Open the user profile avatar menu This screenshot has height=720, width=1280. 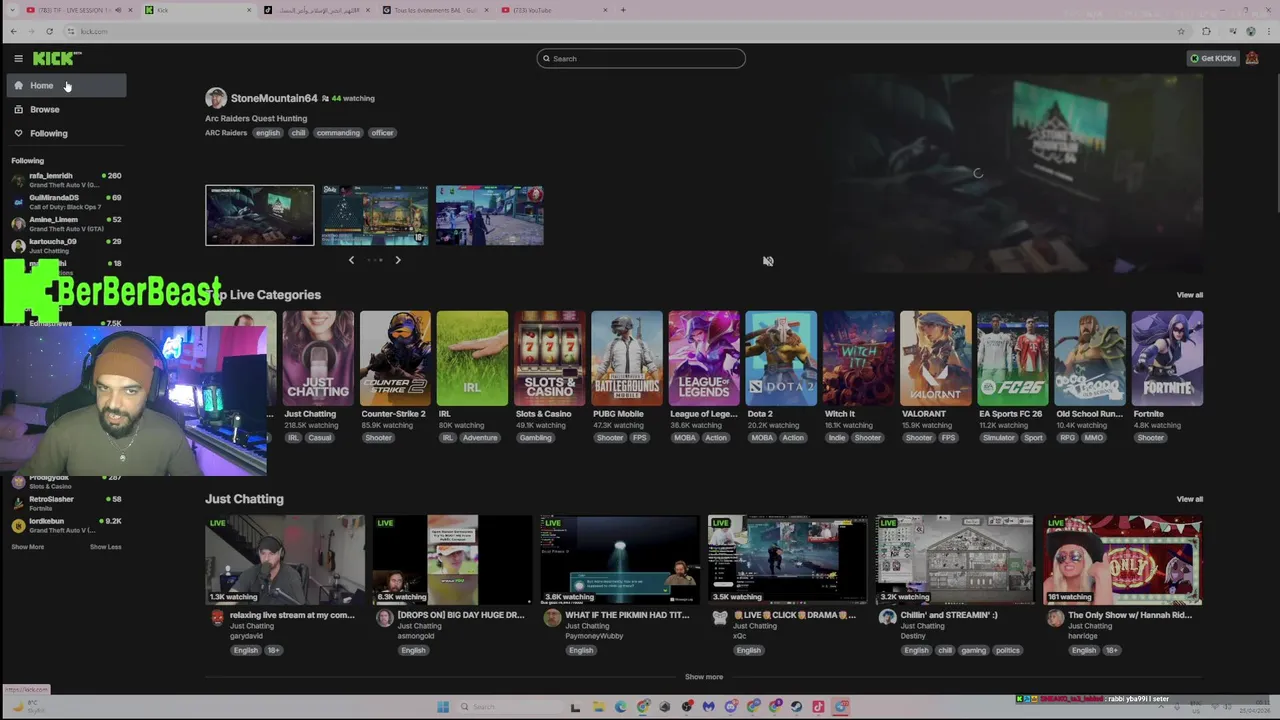1252,59
